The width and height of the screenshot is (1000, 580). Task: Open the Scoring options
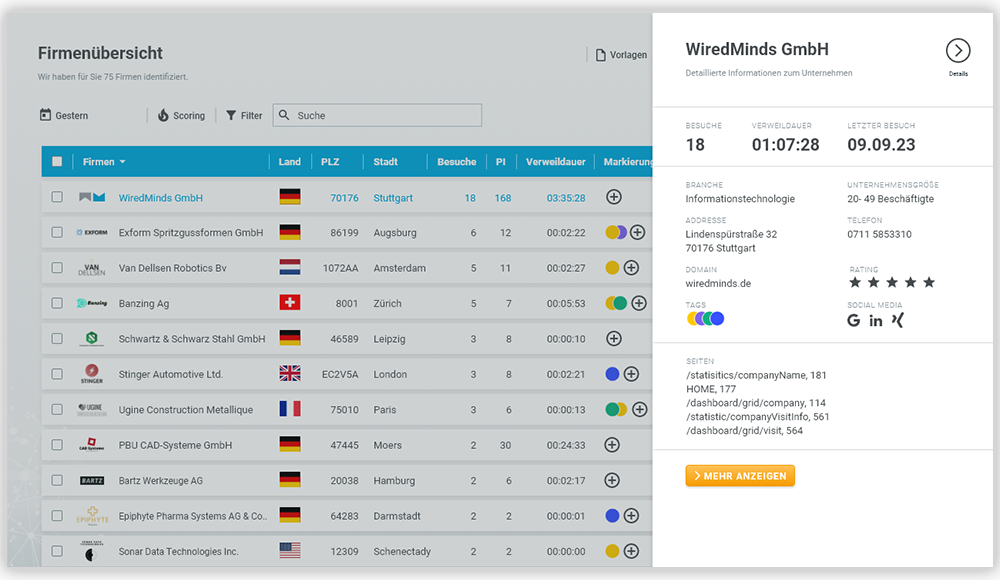[182, 115]
